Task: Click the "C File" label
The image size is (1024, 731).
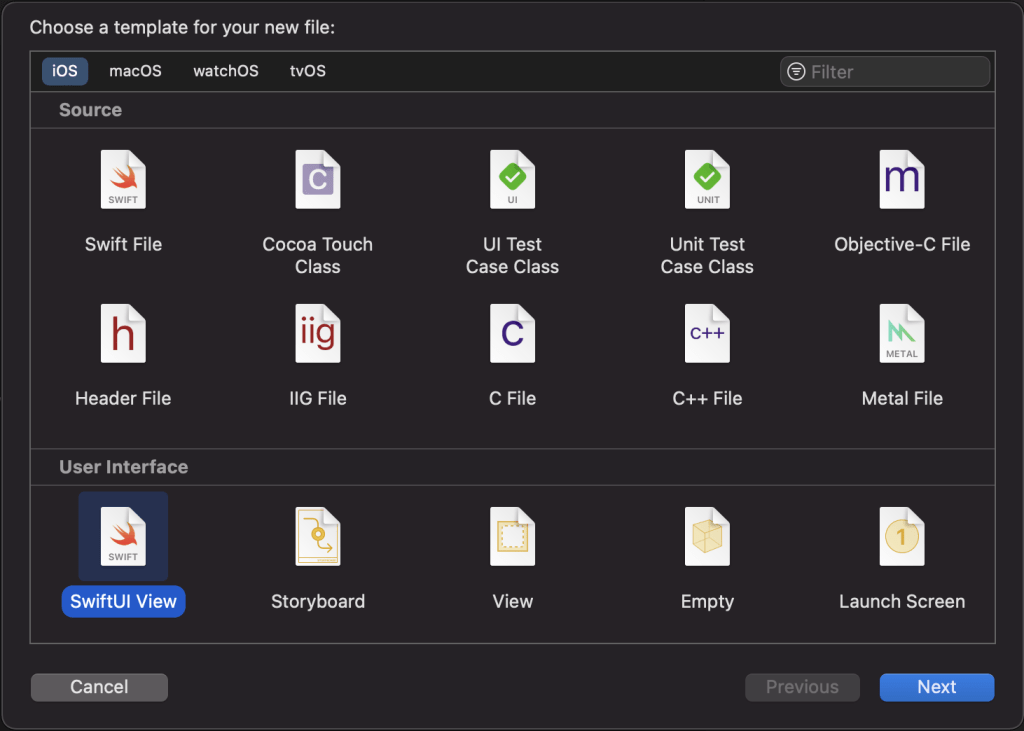Action: click(512, 398)
